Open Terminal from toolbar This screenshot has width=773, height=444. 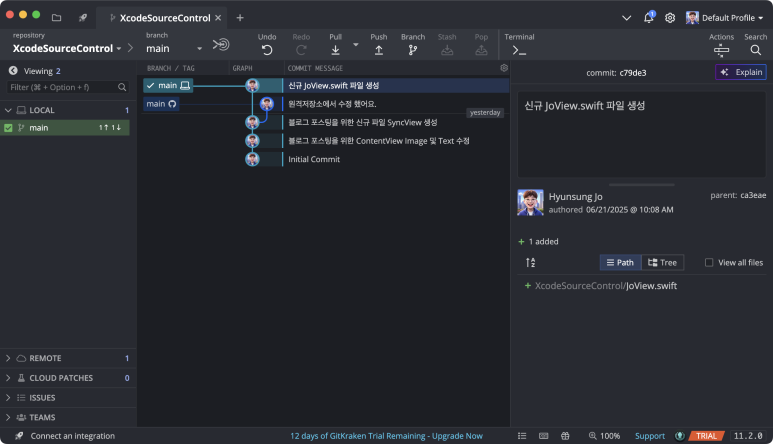click(519, 44)
